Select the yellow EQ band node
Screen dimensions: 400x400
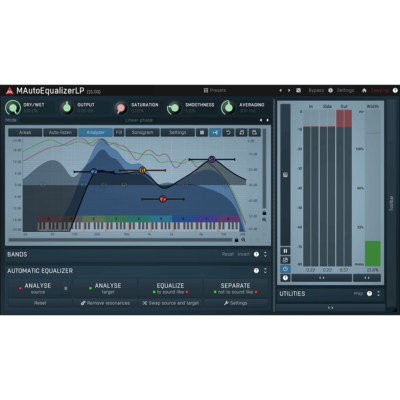143,170
